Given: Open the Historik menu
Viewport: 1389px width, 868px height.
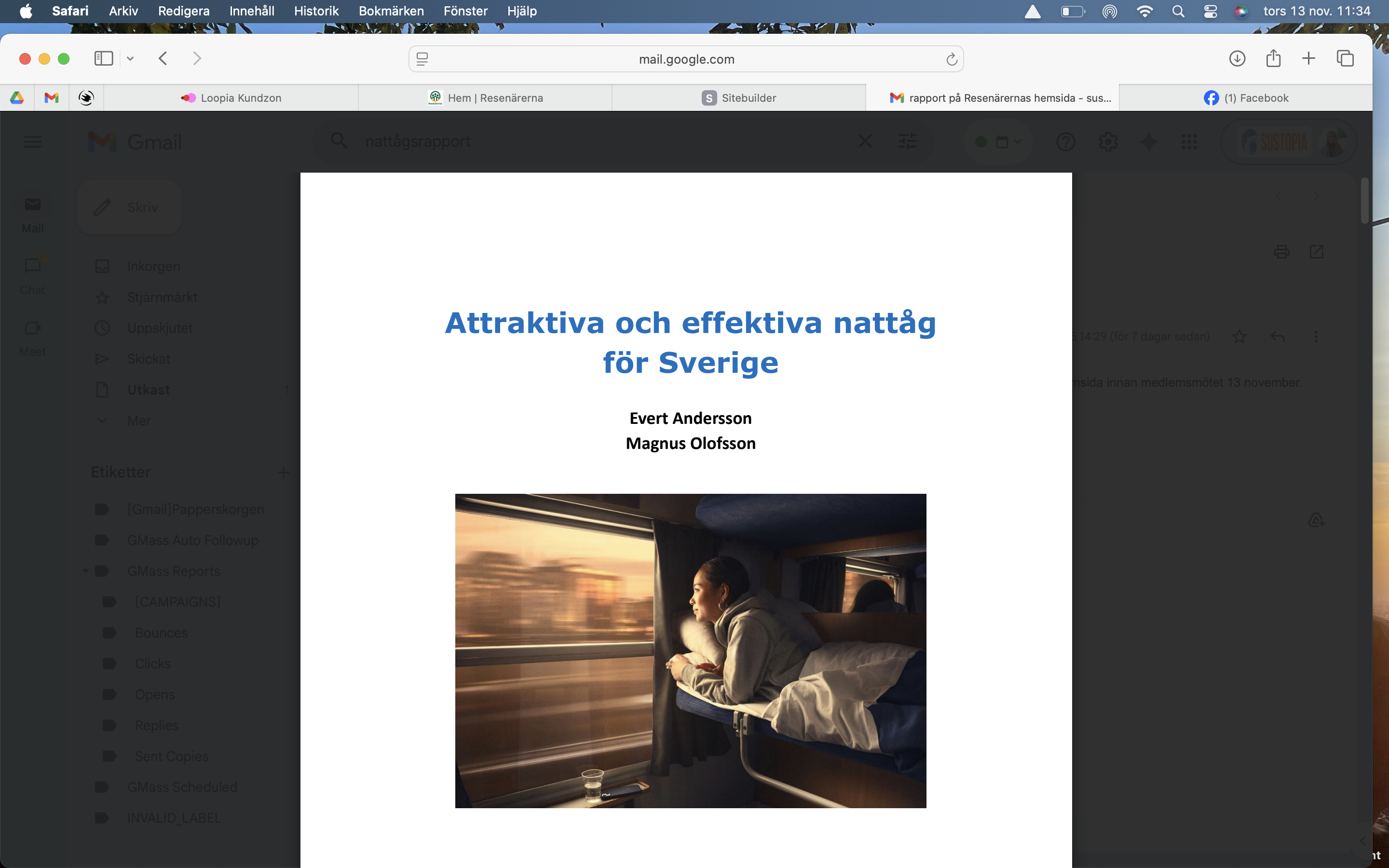Looking at the screenshot, I should (316, 11).
